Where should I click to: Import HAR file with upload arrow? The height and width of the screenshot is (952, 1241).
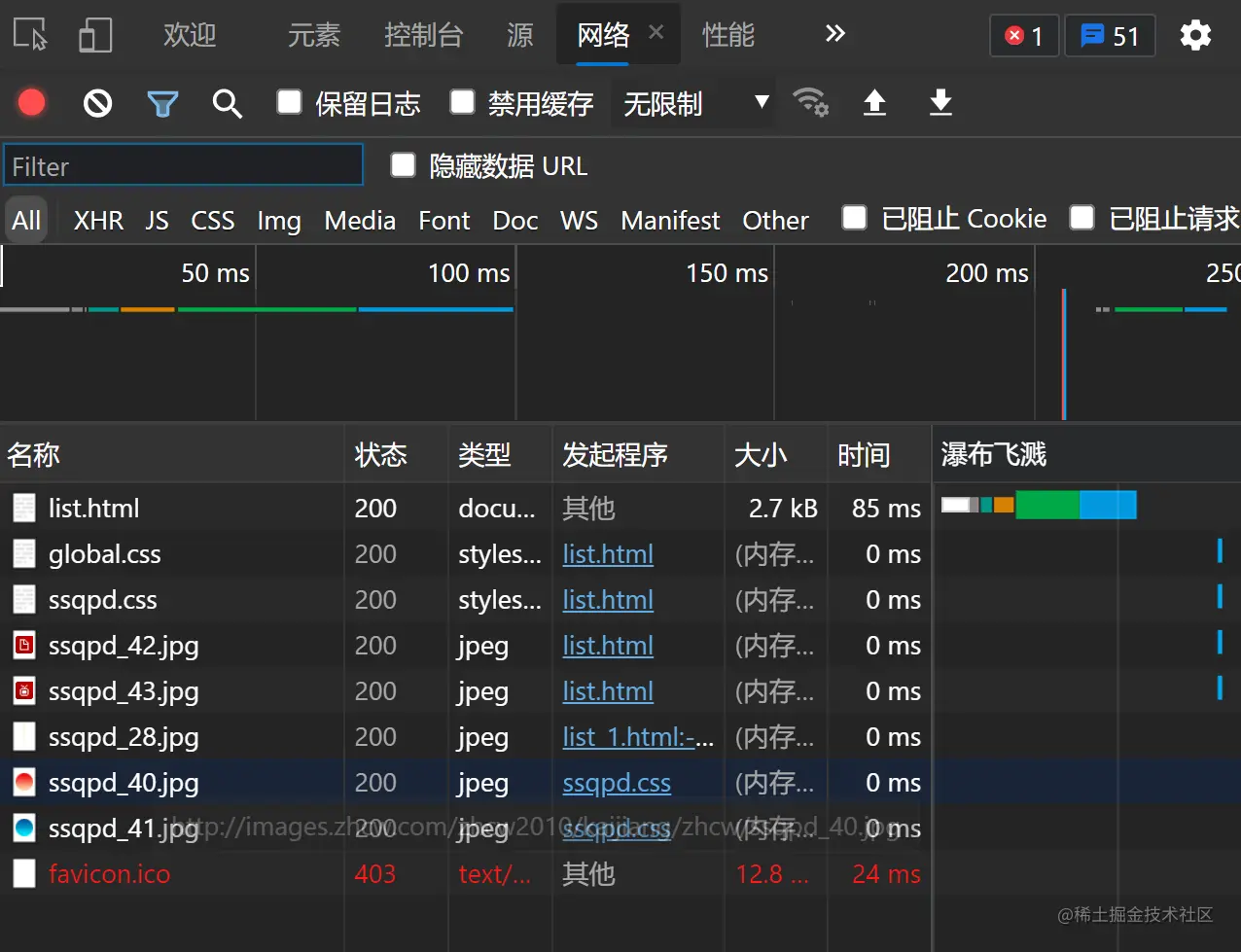click(874, 102)
